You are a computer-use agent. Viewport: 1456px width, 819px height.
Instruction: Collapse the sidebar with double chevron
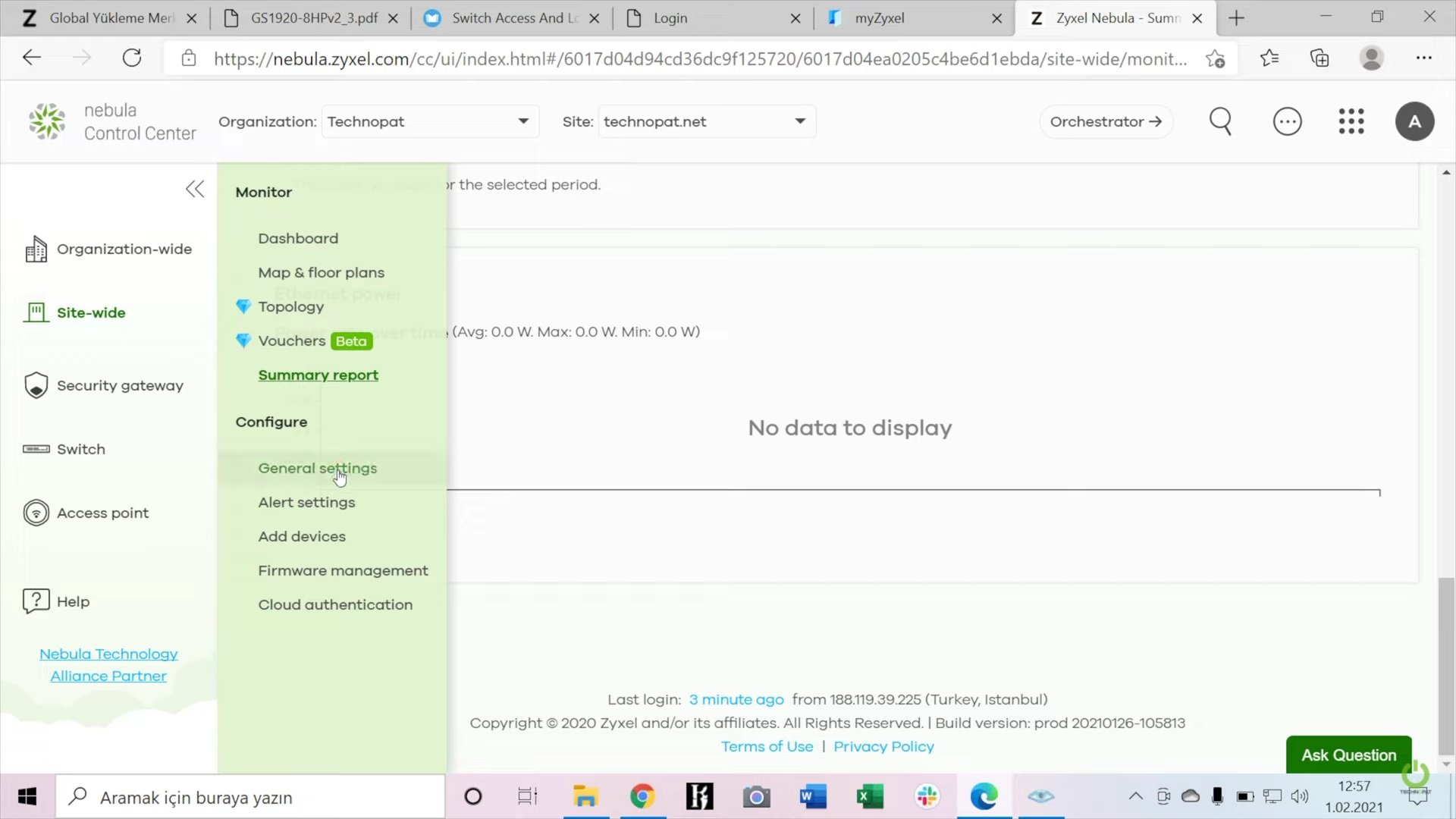pyautogui.click(x=194, y=189)
